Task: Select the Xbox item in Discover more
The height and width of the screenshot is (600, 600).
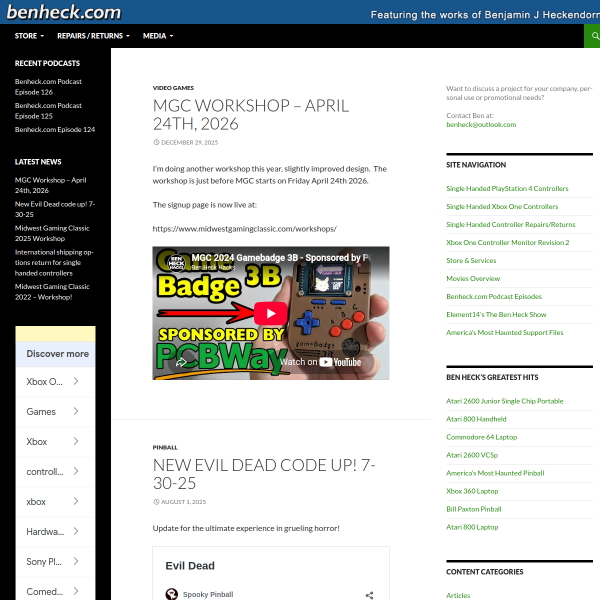Action: point(55,442)
